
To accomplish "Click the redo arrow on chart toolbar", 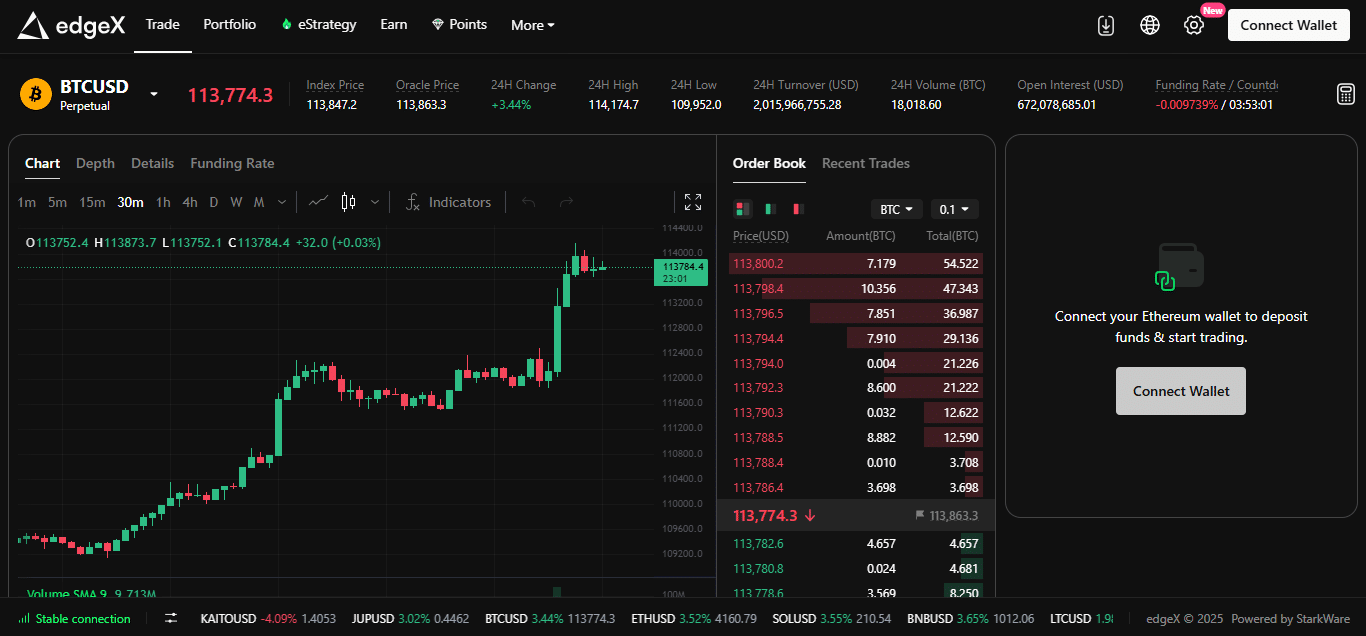I will [x=566, y=202].
